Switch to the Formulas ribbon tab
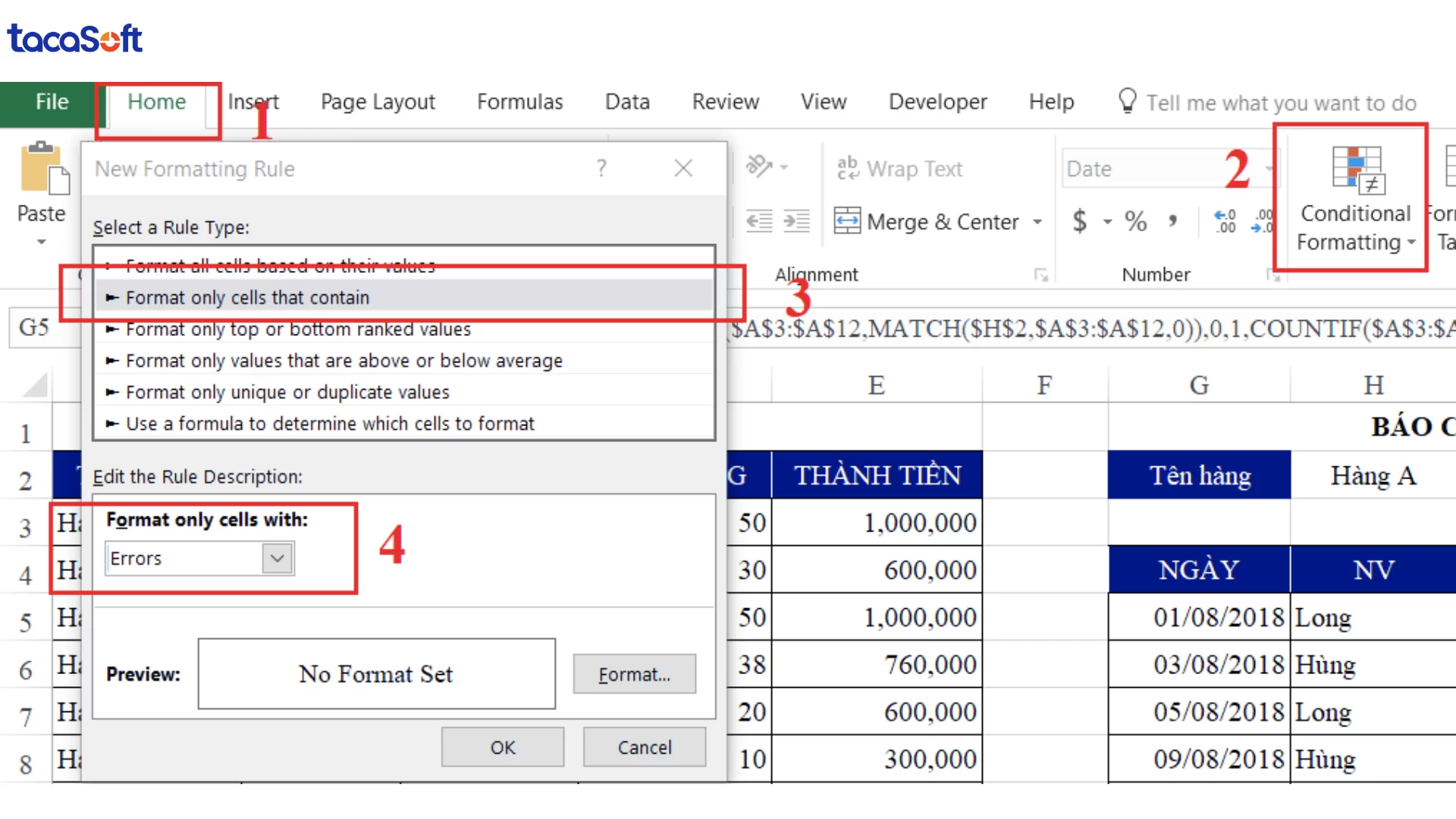The height and width of the screenshot is (819, 1456). [x=519, y=101]
